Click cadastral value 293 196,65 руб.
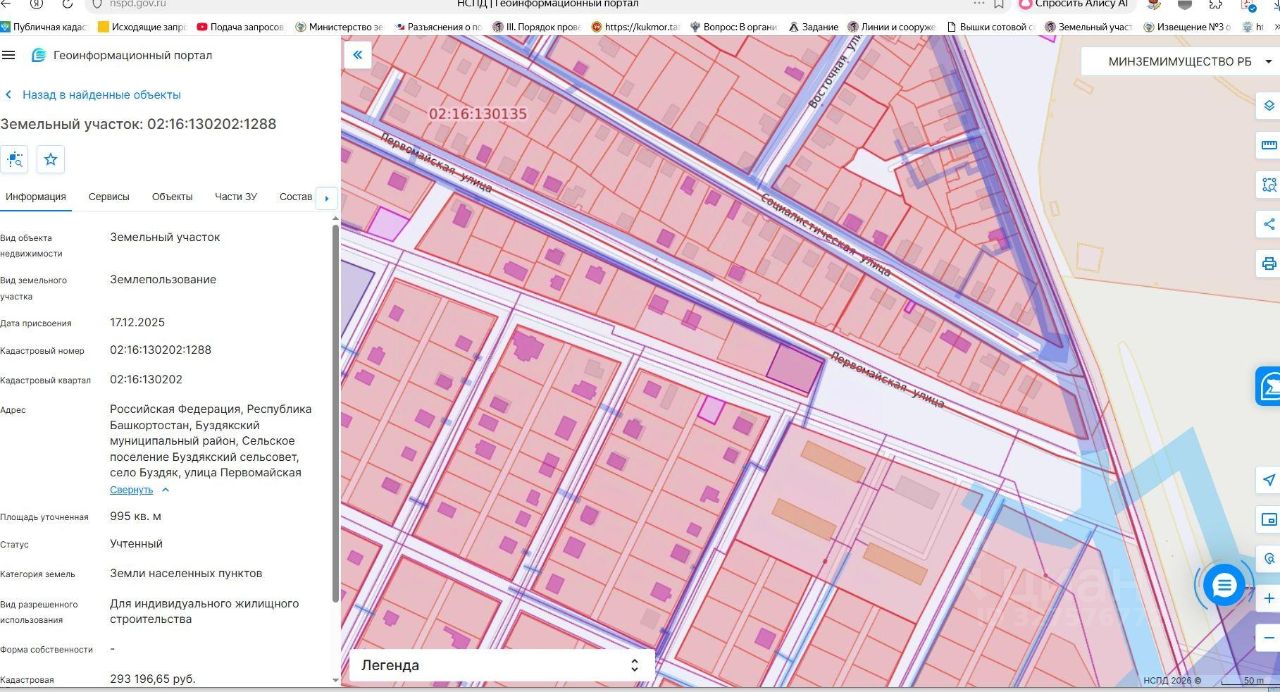 point(153,679)
